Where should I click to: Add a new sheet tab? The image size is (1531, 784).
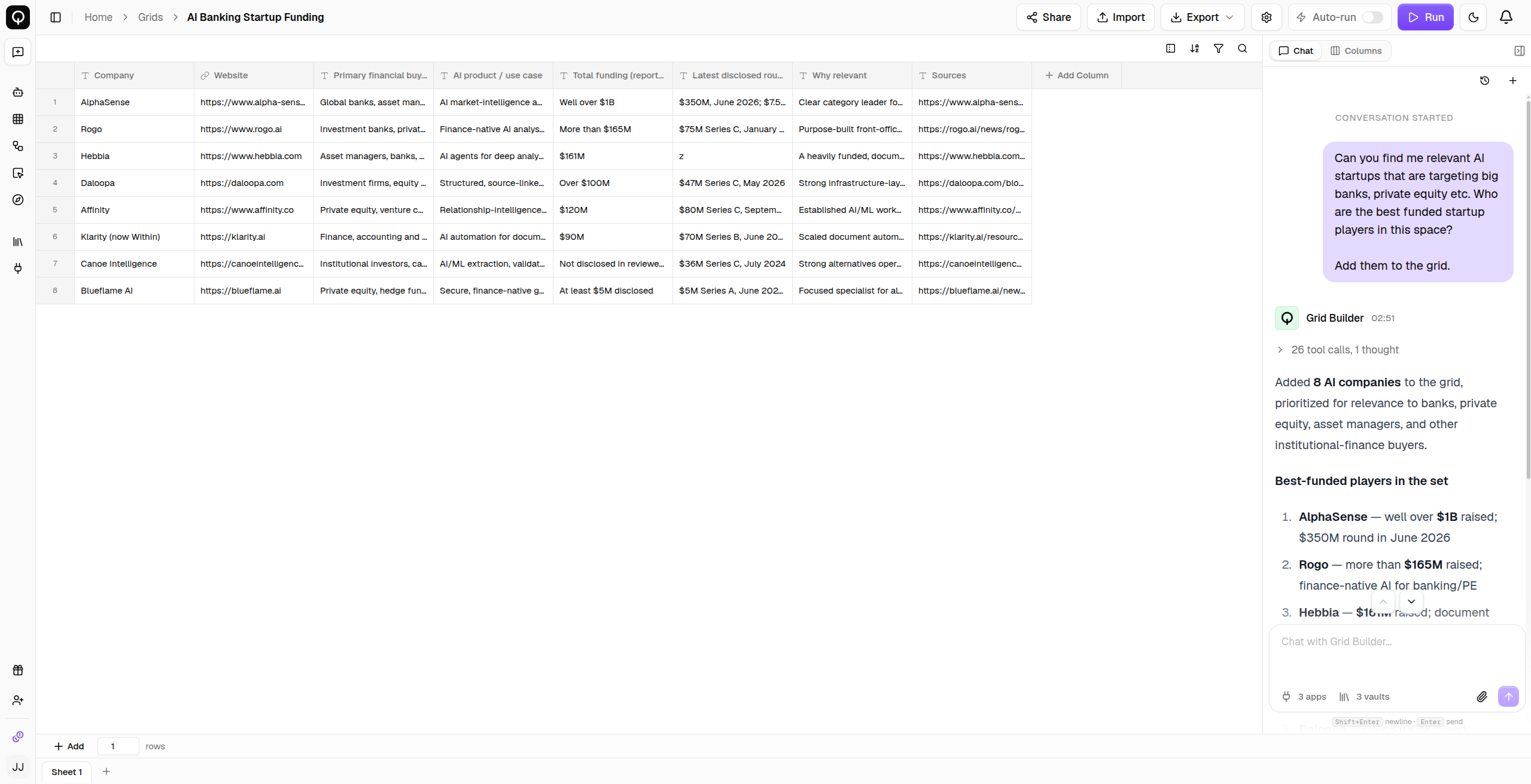pos(106,772)
